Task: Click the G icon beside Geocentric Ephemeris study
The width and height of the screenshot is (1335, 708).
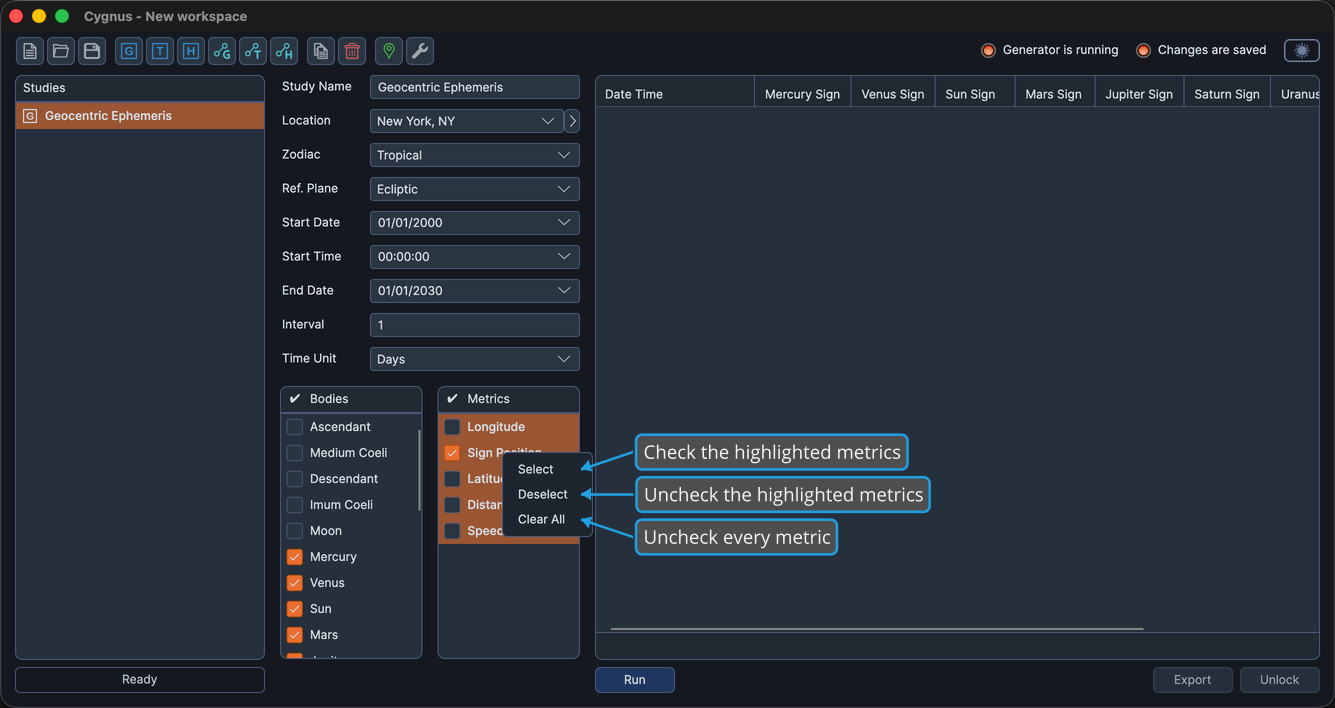Action: [30, 116]
